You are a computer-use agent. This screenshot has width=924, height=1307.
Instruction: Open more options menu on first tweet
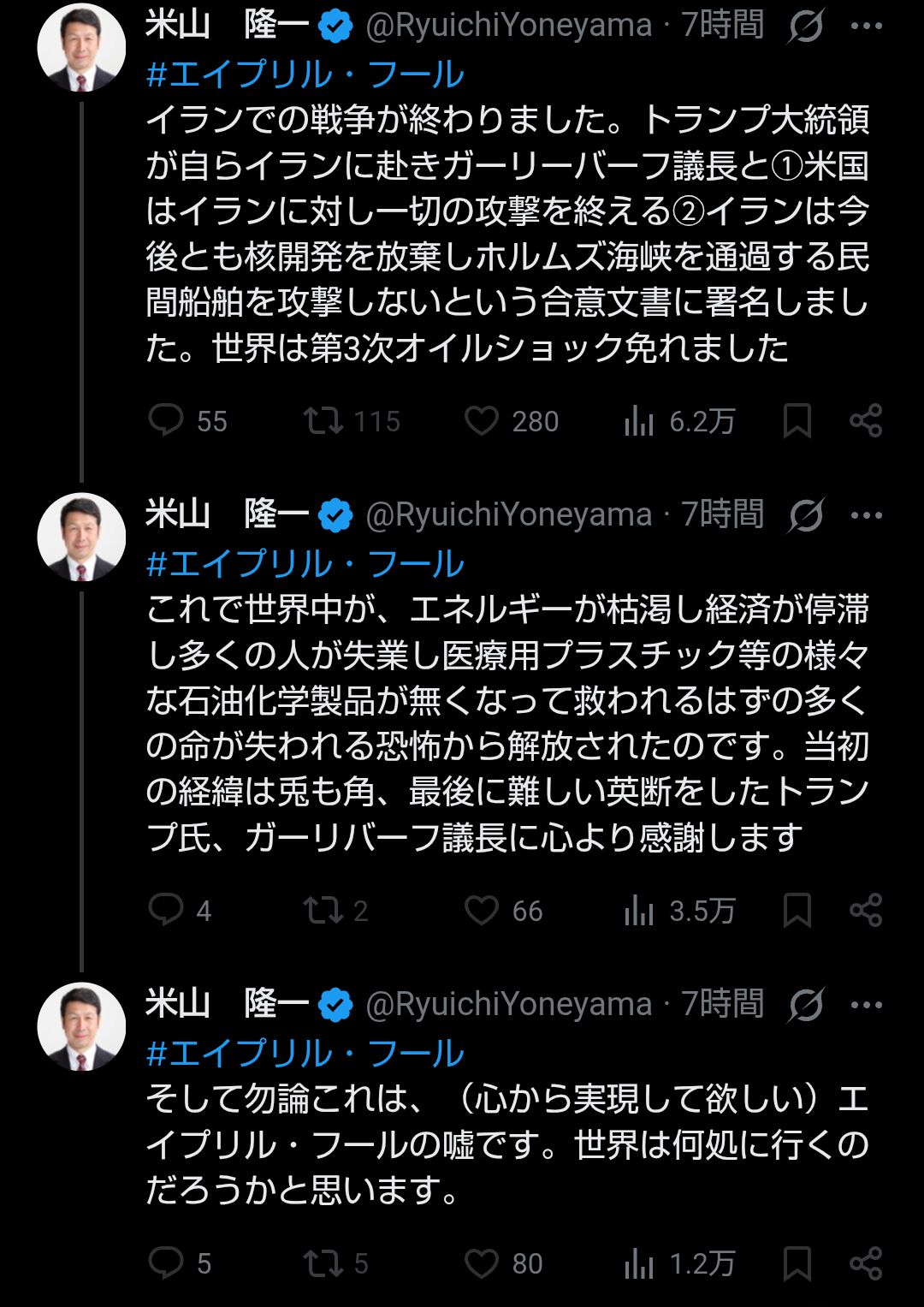[x=866, y=27]
